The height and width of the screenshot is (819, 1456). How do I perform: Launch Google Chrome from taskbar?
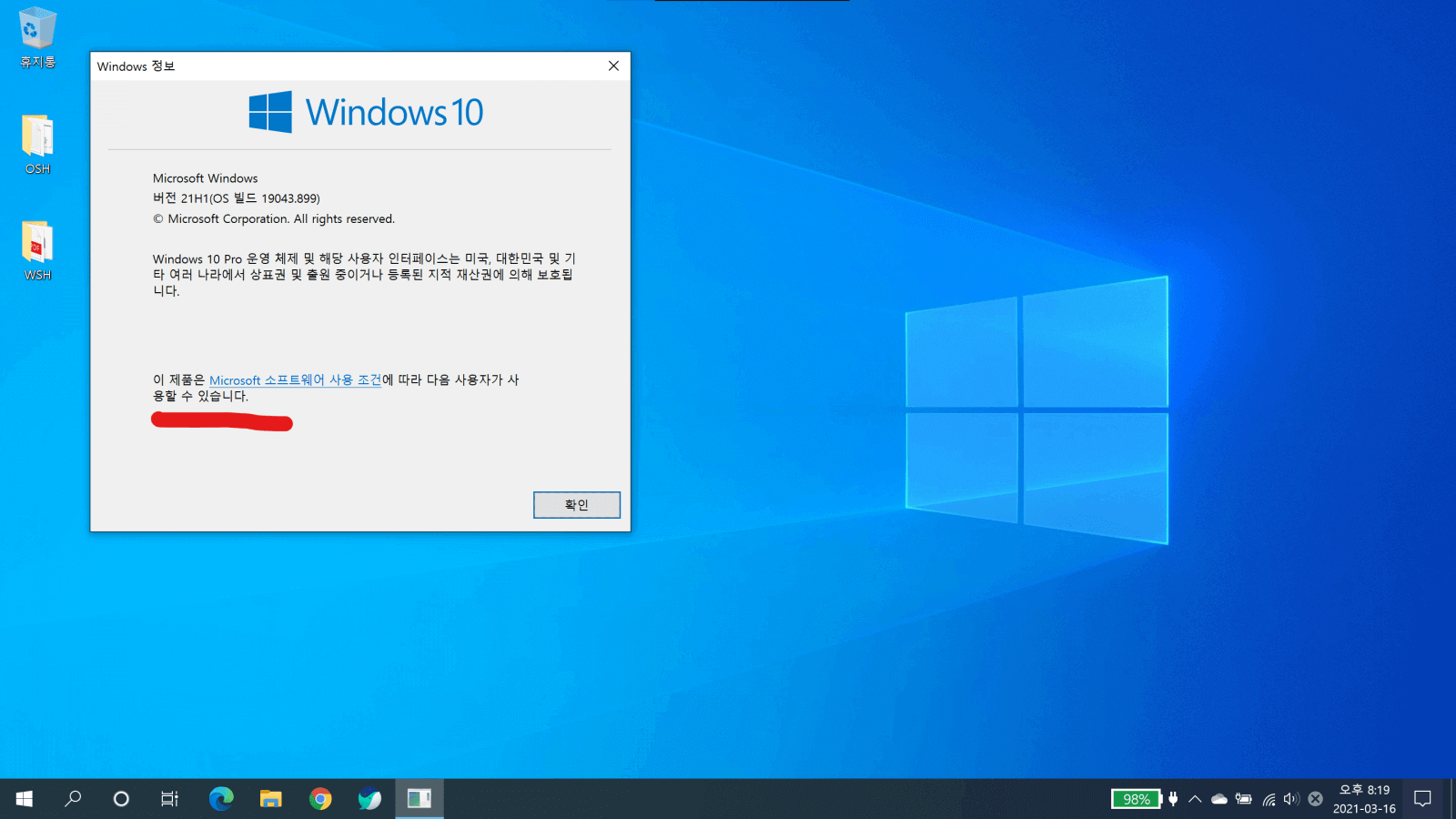[320, 799]
